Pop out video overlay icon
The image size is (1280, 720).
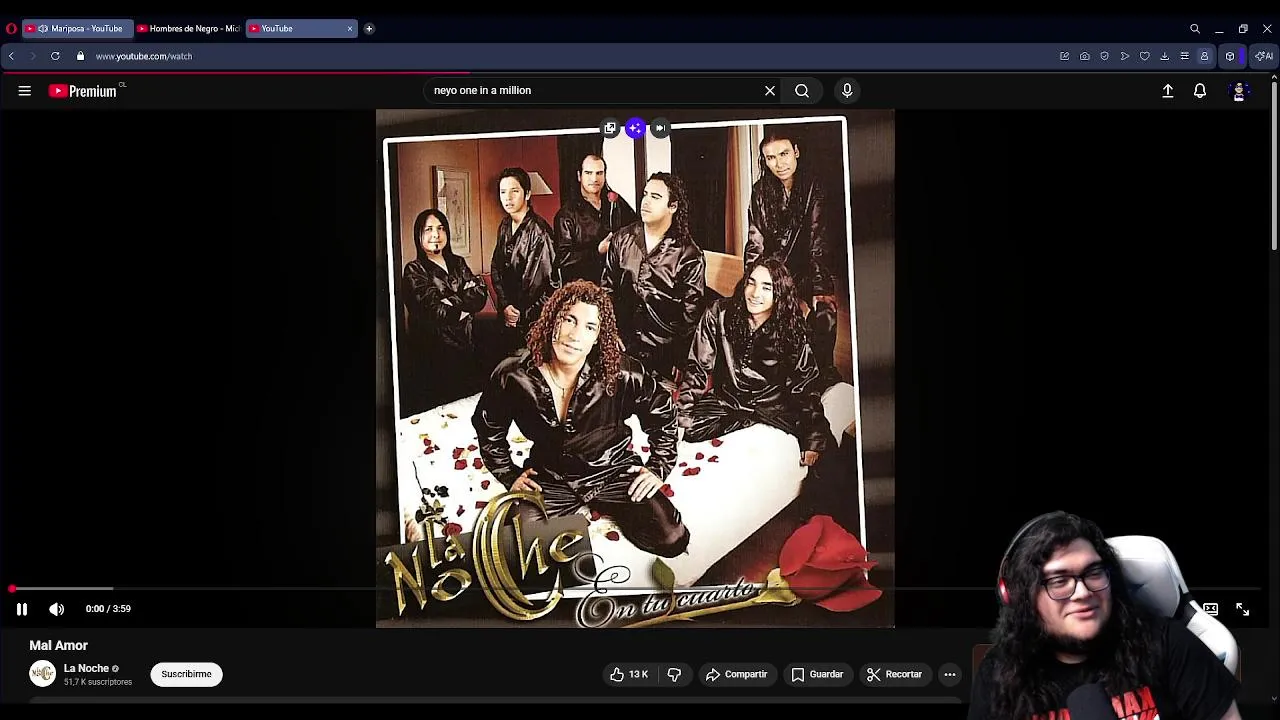click(x=610, y=128)
